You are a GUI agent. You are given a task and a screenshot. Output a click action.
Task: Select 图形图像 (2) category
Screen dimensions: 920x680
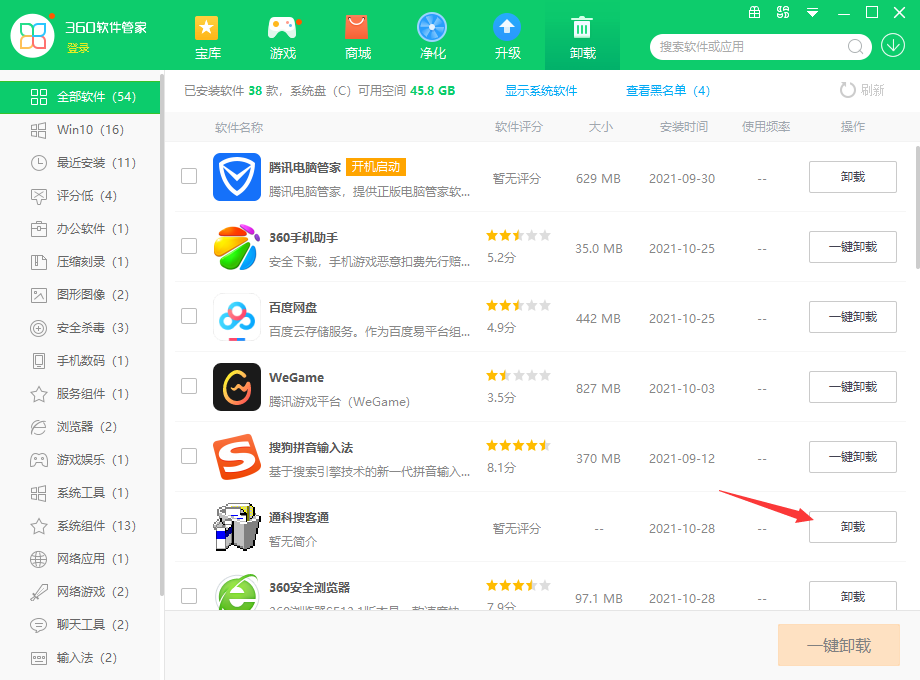pos(80,295)
